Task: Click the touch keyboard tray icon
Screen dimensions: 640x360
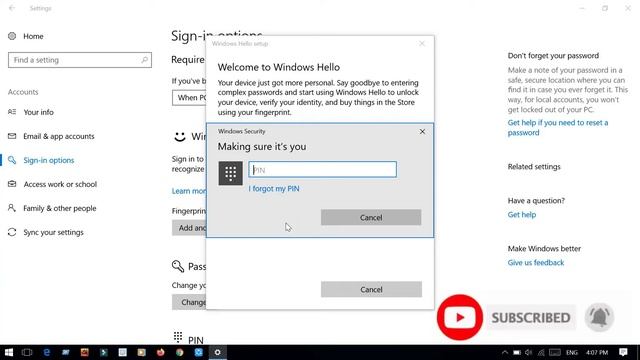Action: pos(555,352)
